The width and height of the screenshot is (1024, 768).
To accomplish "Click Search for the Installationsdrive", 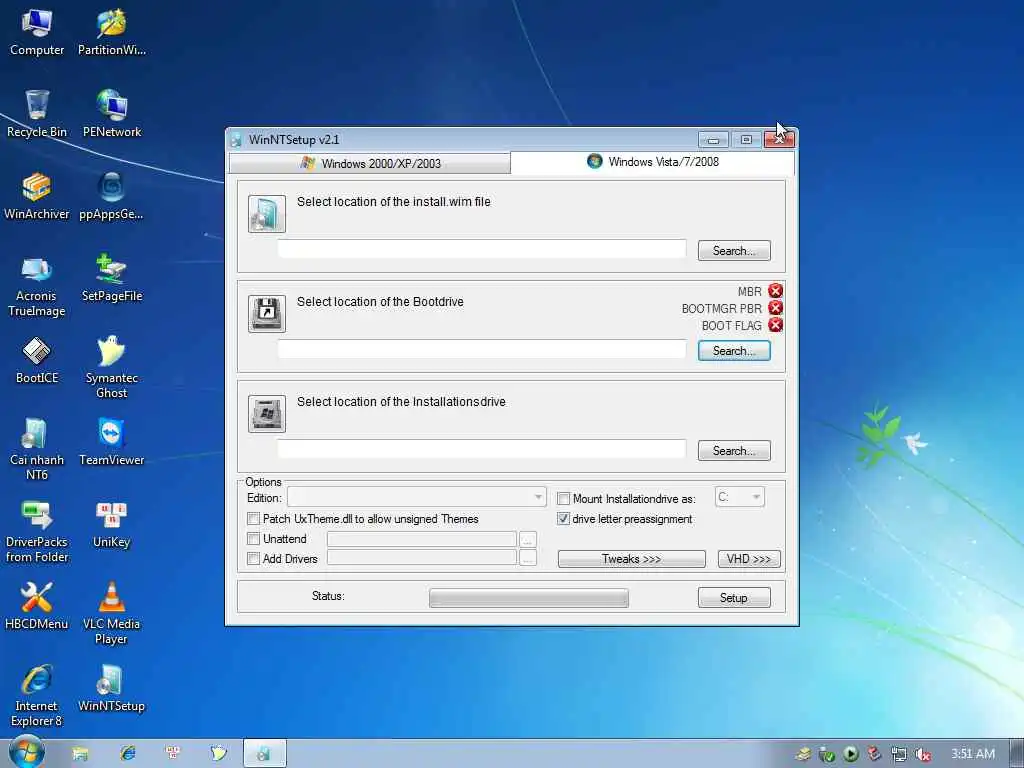I will click(734, 451).
